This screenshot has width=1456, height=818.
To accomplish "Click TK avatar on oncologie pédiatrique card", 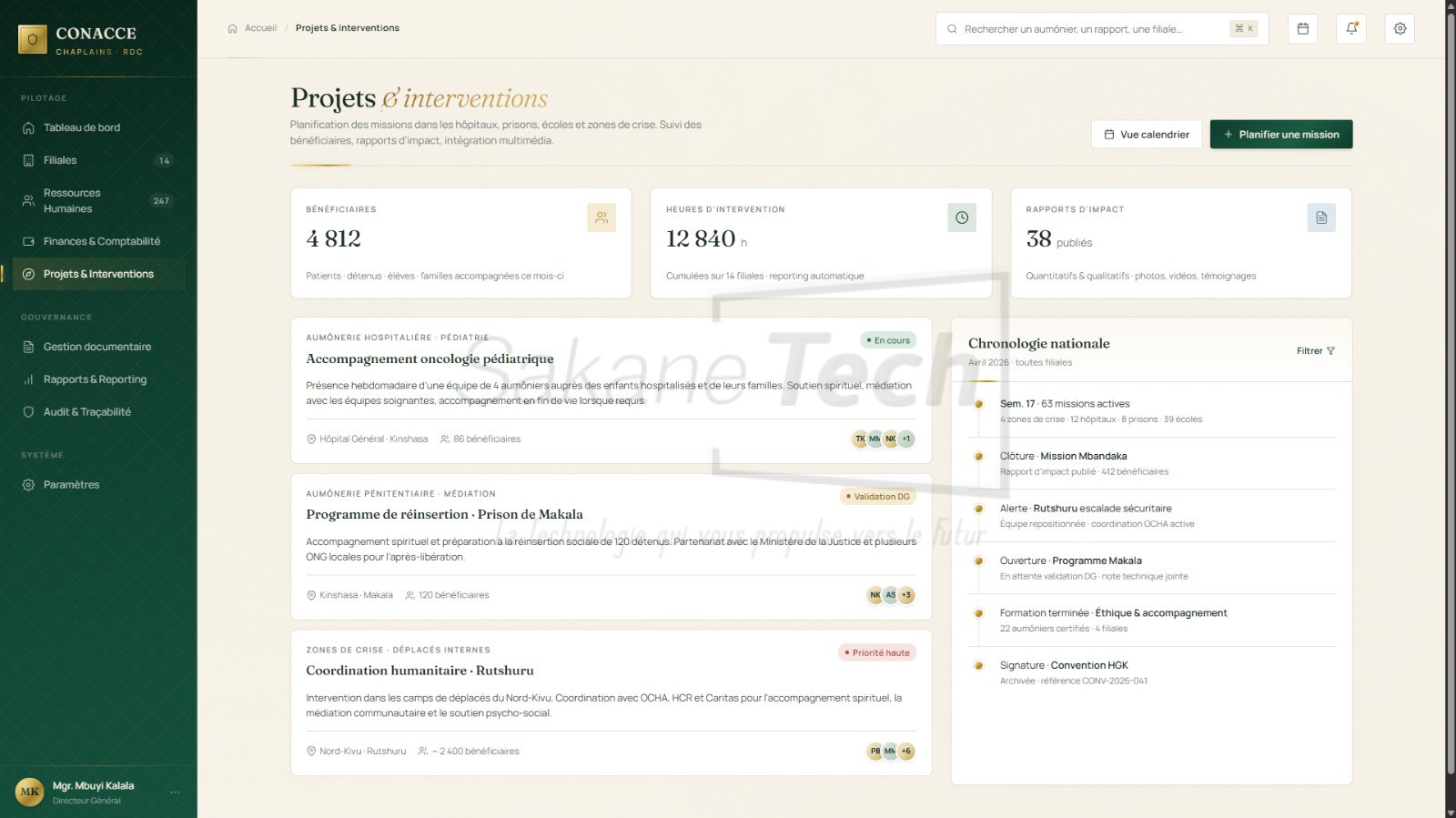I will pyautogui.click(x=860, y=439).
